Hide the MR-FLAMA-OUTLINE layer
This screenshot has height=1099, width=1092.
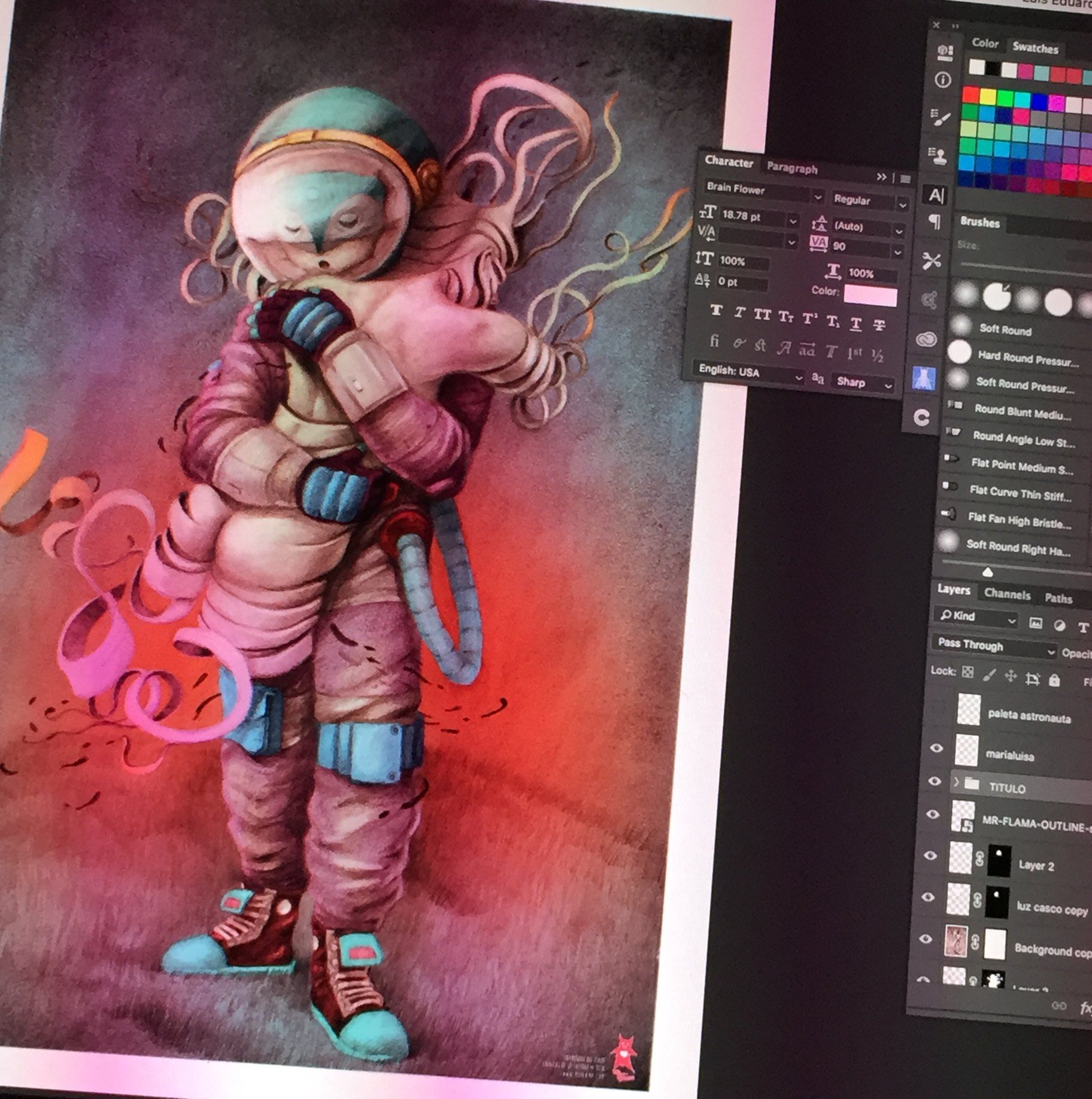[x=933, y=815]
